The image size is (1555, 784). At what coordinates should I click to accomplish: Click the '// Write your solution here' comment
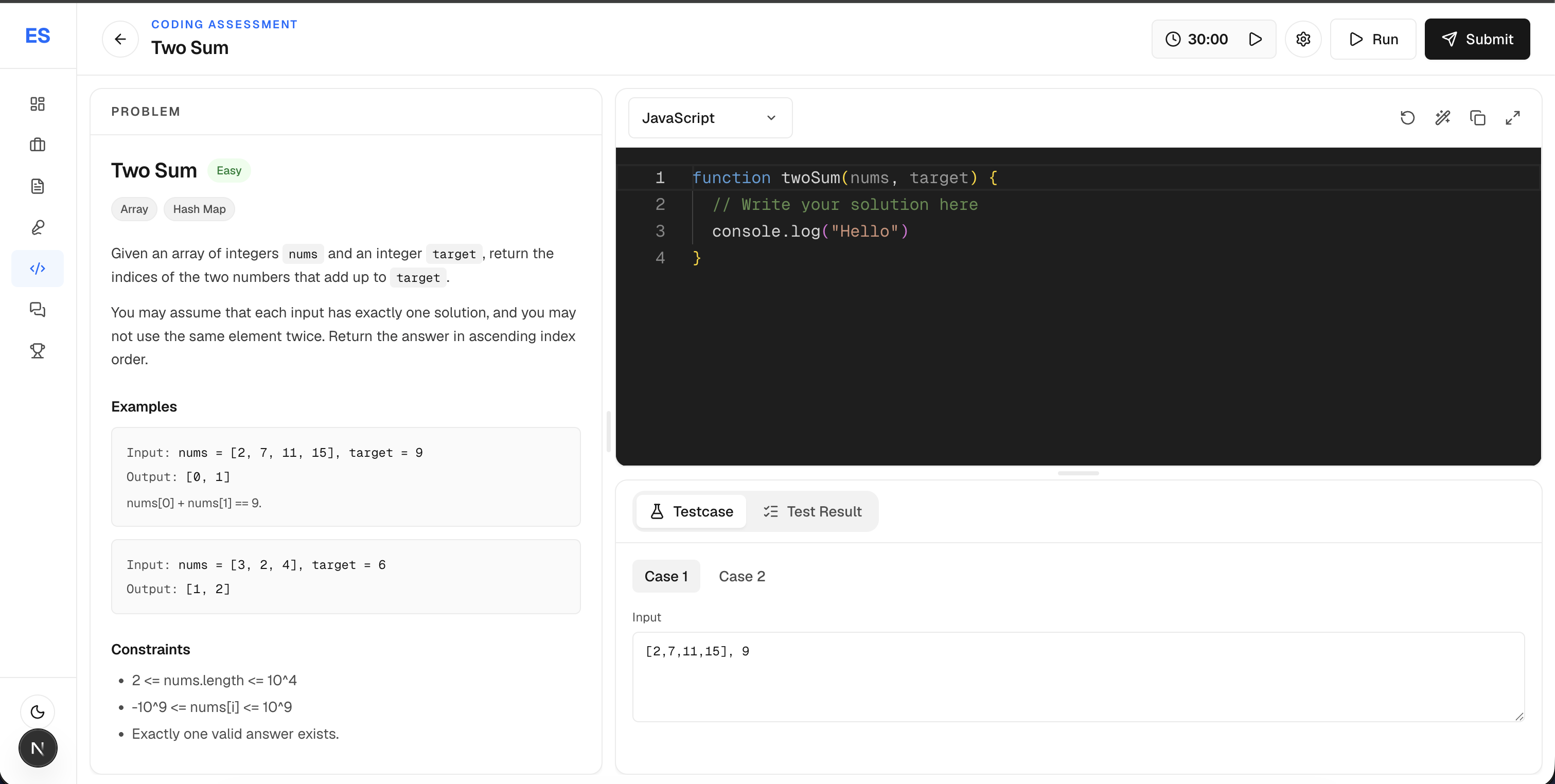(x=845, y=205)
